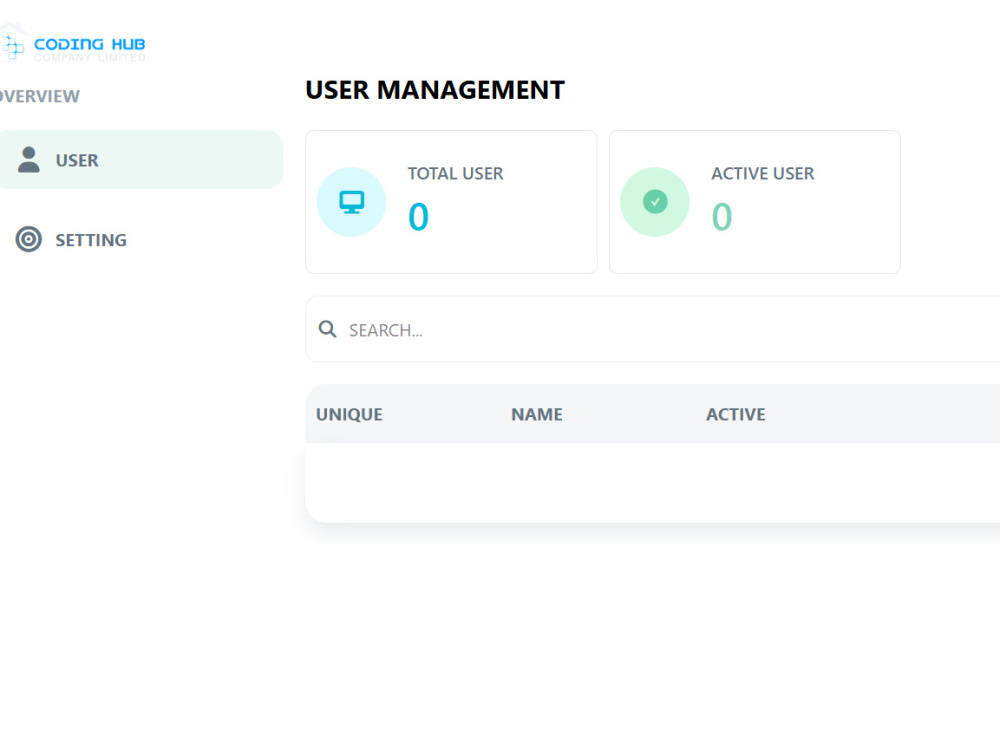Screen dimensions: 1000x749
Task: Click the USER MANAGEMENT heading
Action: pos(435,90)
